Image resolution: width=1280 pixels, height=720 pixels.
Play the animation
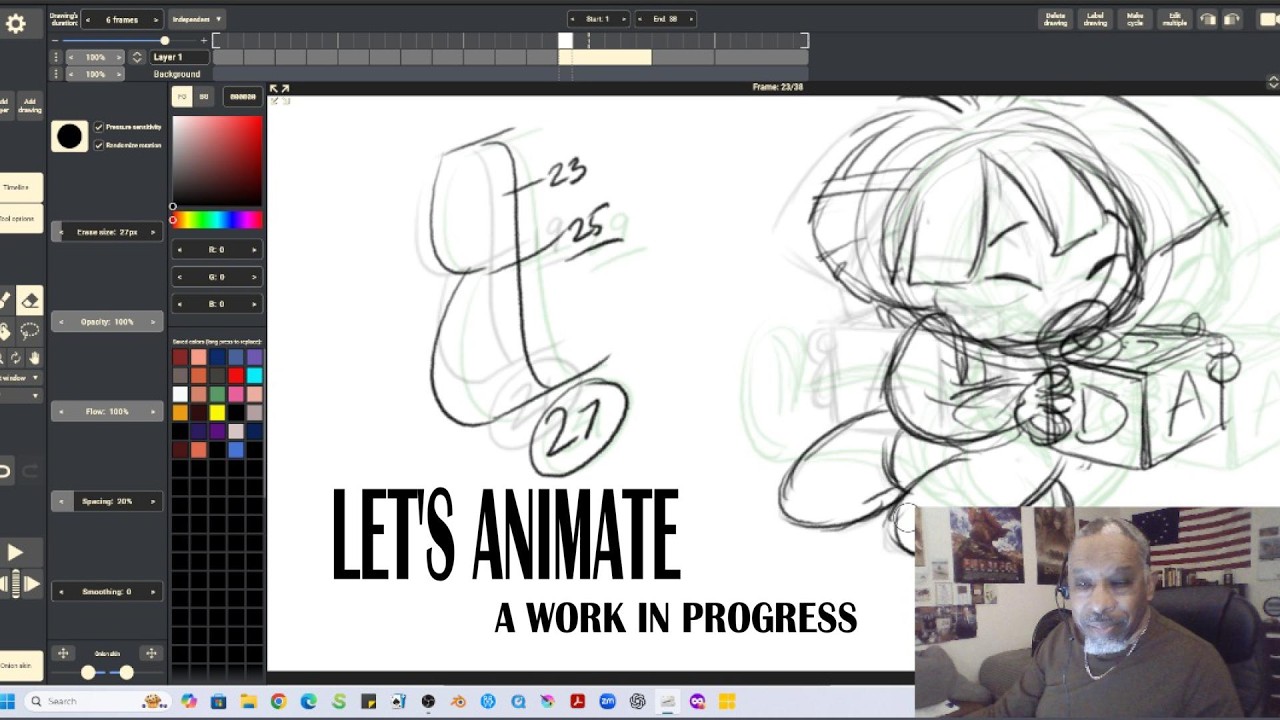point(15,552)
